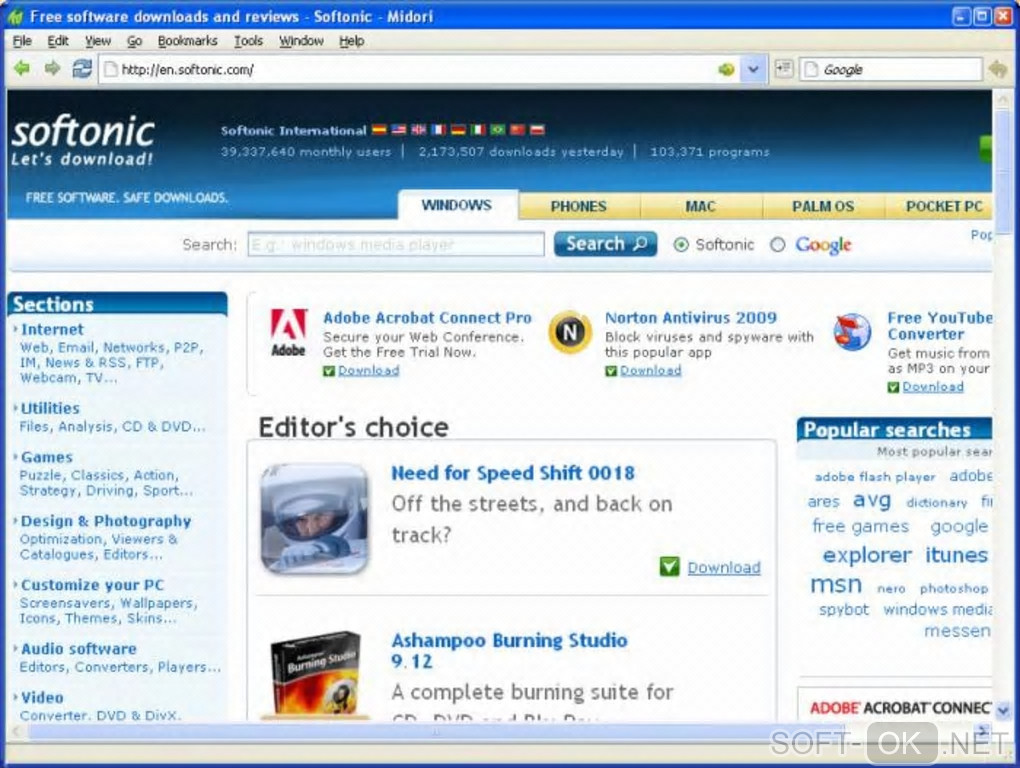Expand the Video section arrow

(16, 697)
